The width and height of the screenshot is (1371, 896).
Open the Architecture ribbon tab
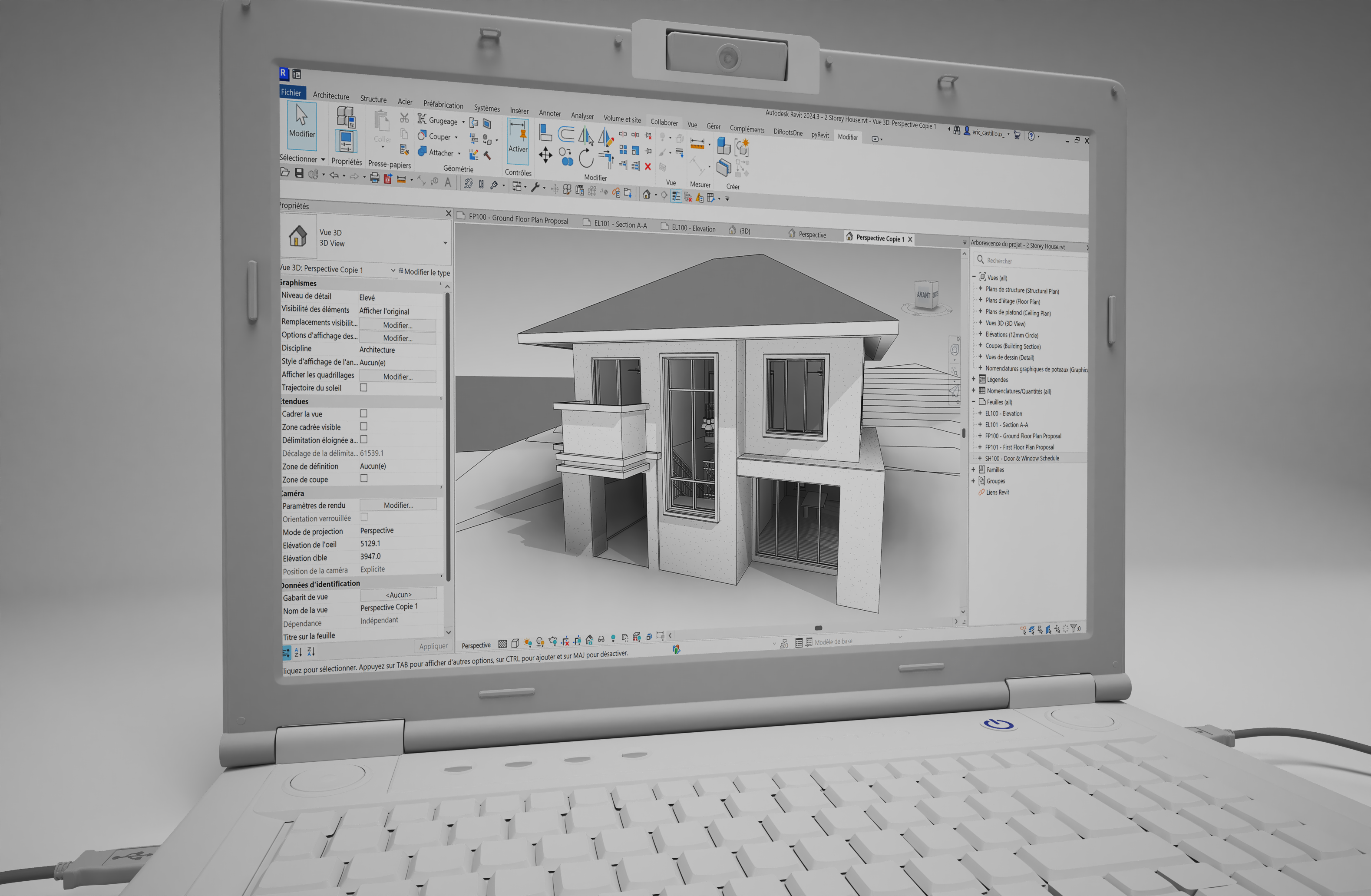(330, 96)
